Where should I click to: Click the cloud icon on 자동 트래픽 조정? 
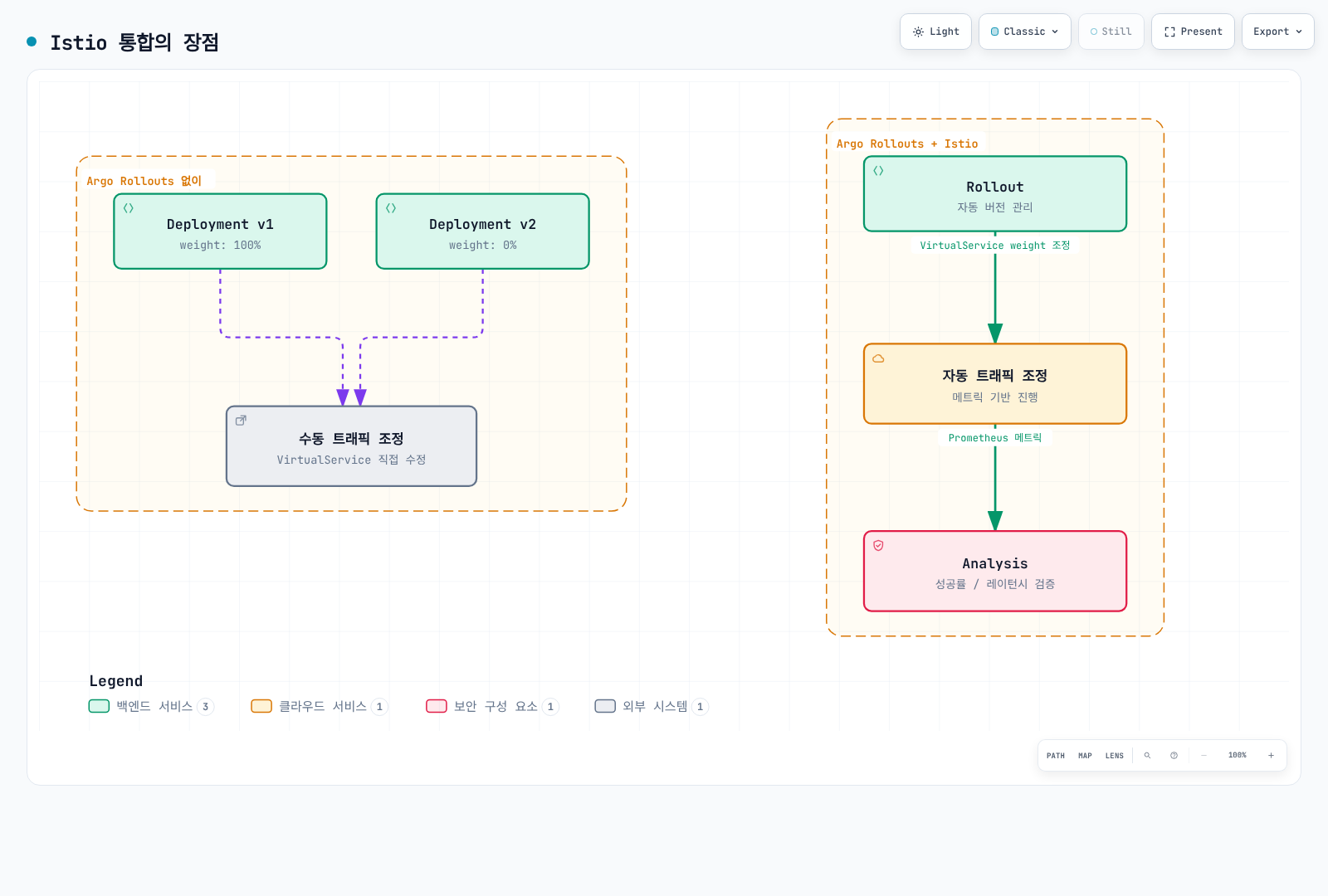pos(878,358)
